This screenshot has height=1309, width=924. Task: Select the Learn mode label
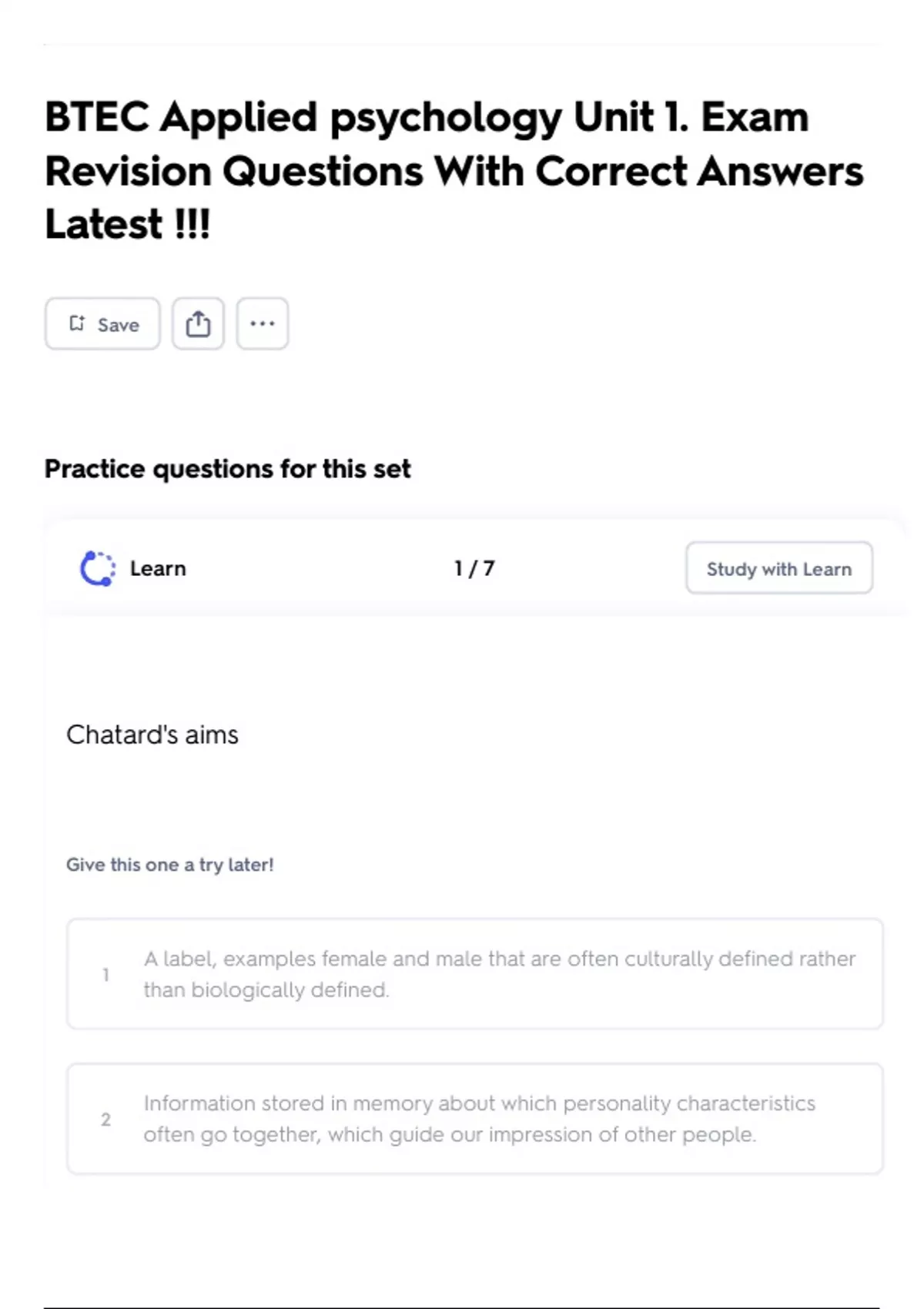[x=158, y=568]
